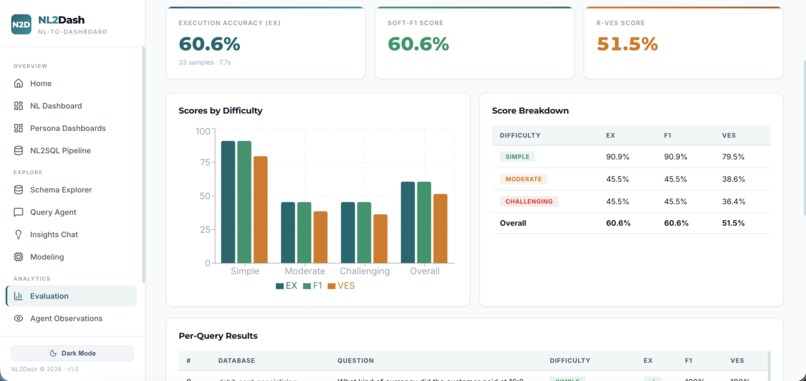806x381 pixels.
Task: Click the 38.6% VES value
Action: click(733, 179)
